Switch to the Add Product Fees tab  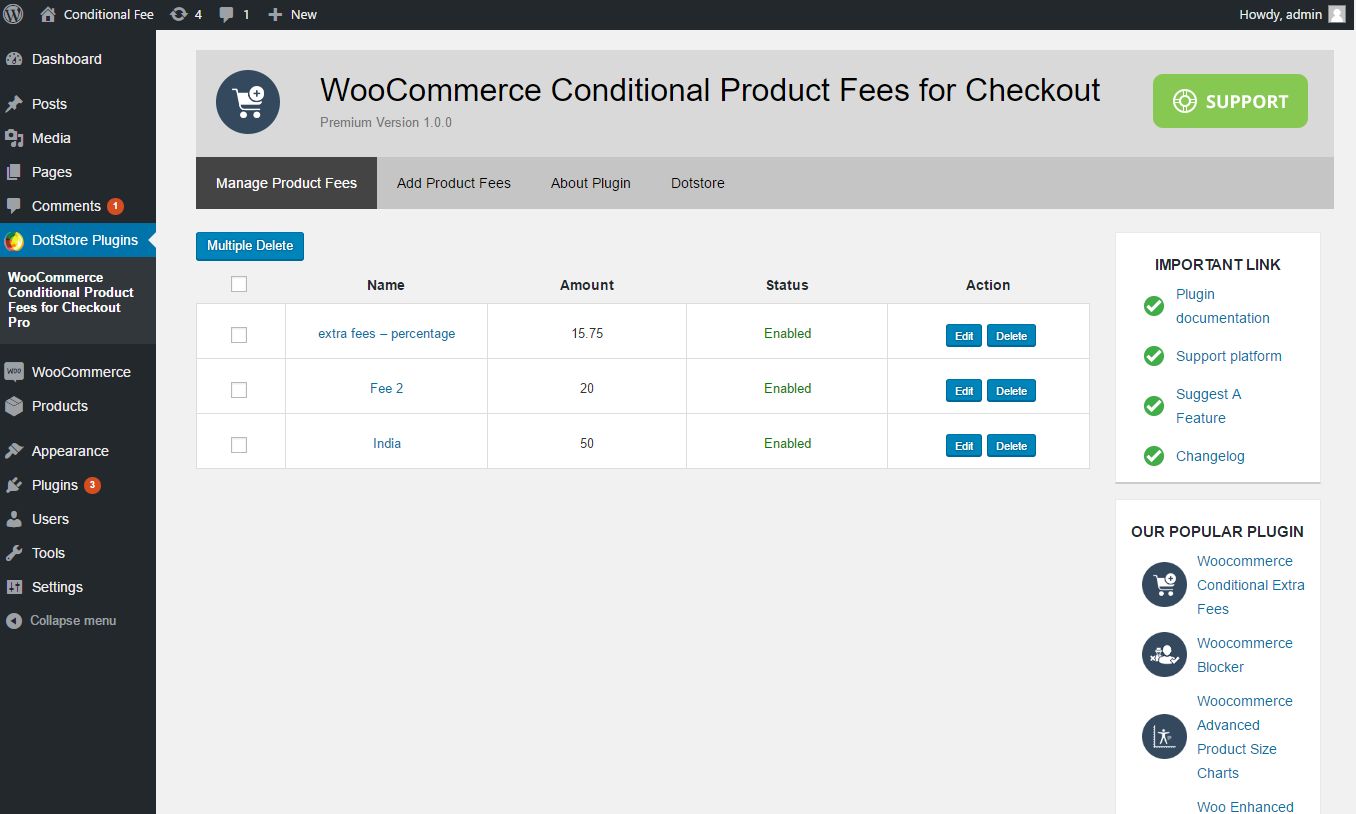point(454,183)
